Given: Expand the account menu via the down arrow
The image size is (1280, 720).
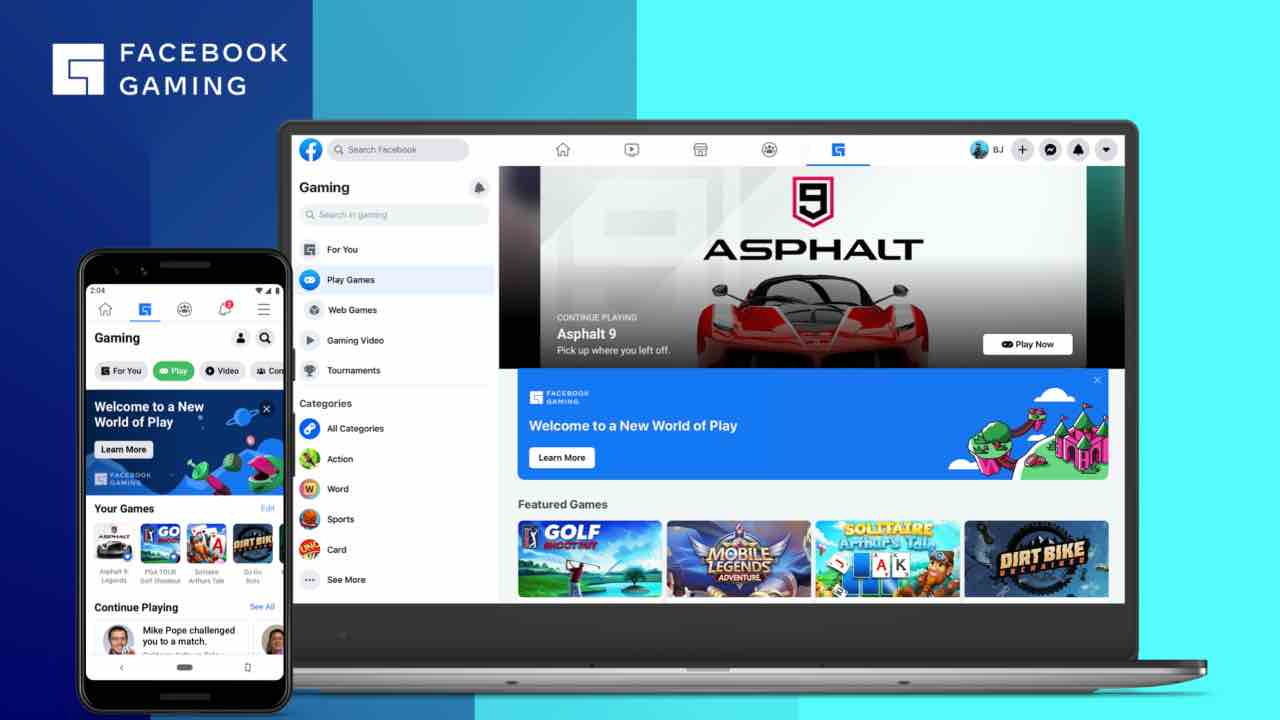Looking at the screenshot, I should coord(1106,149).
